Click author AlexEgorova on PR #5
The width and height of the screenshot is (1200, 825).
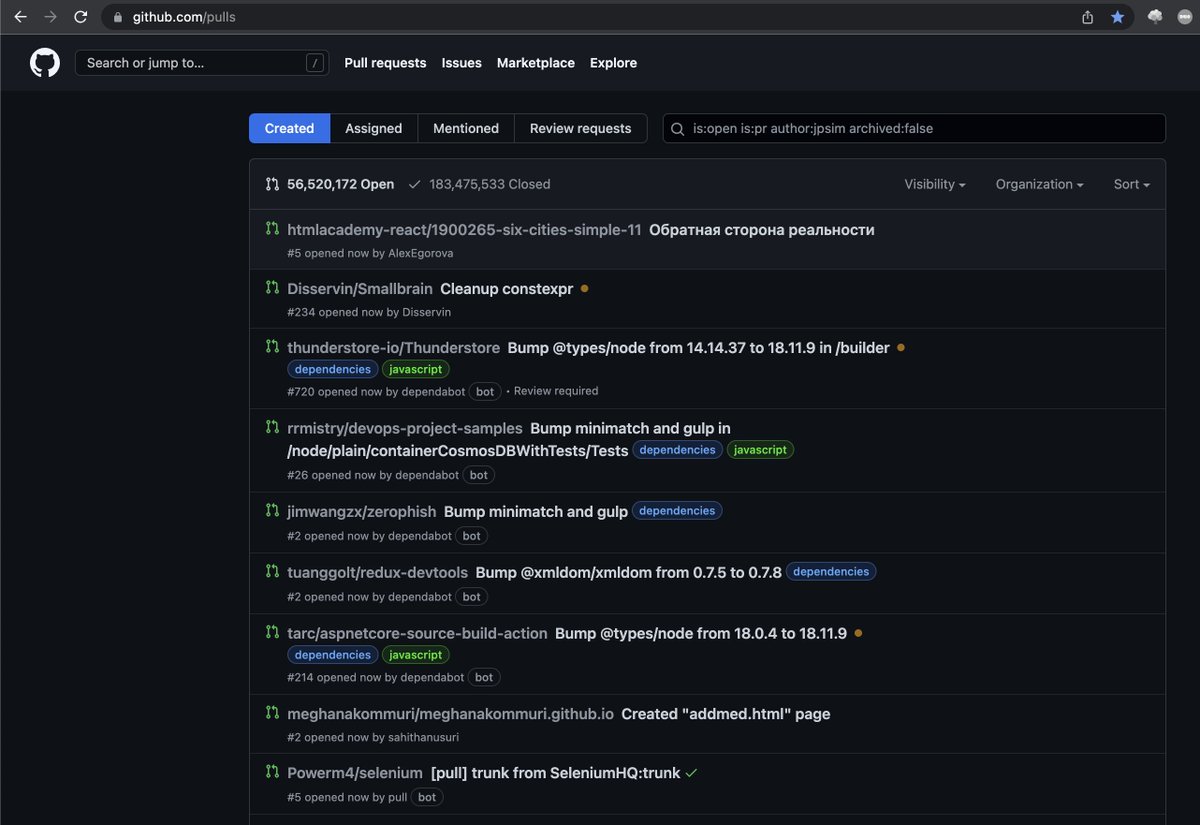click(421, 253)
